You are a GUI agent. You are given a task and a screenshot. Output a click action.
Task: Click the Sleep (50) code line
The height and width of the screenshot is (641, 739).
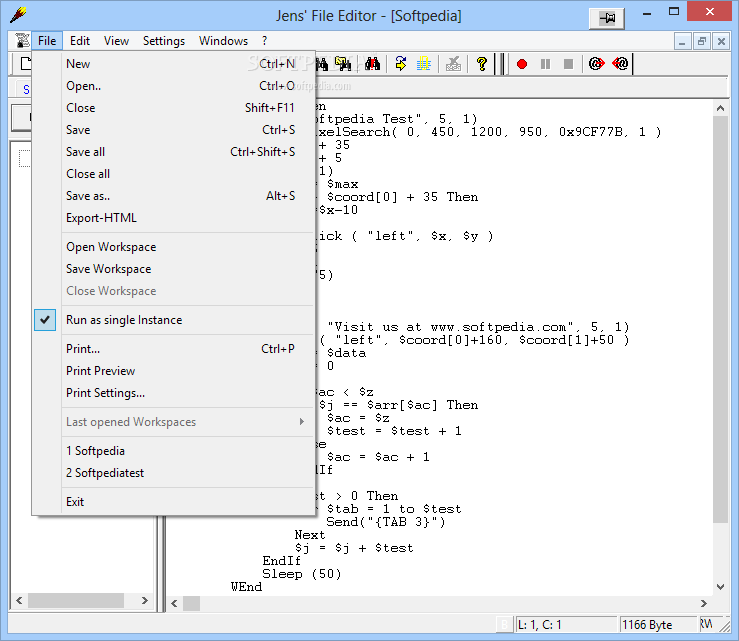pos(302,574)
